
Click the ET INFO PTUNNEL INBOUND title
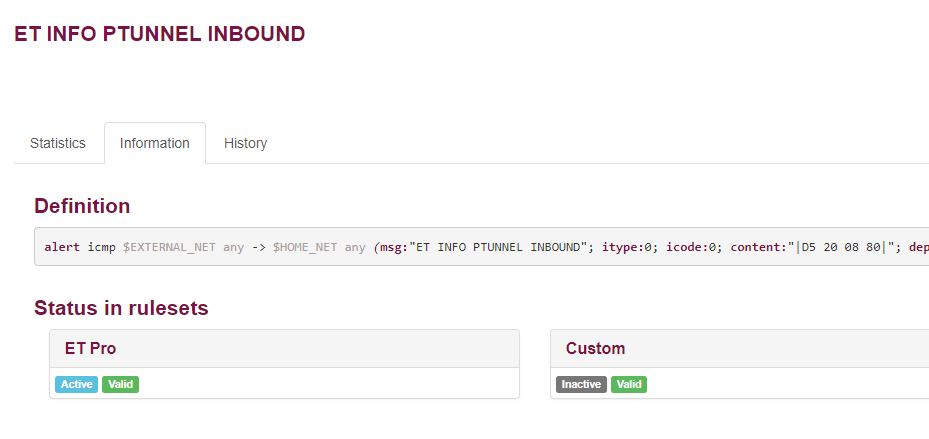click(x=159, y=34)
